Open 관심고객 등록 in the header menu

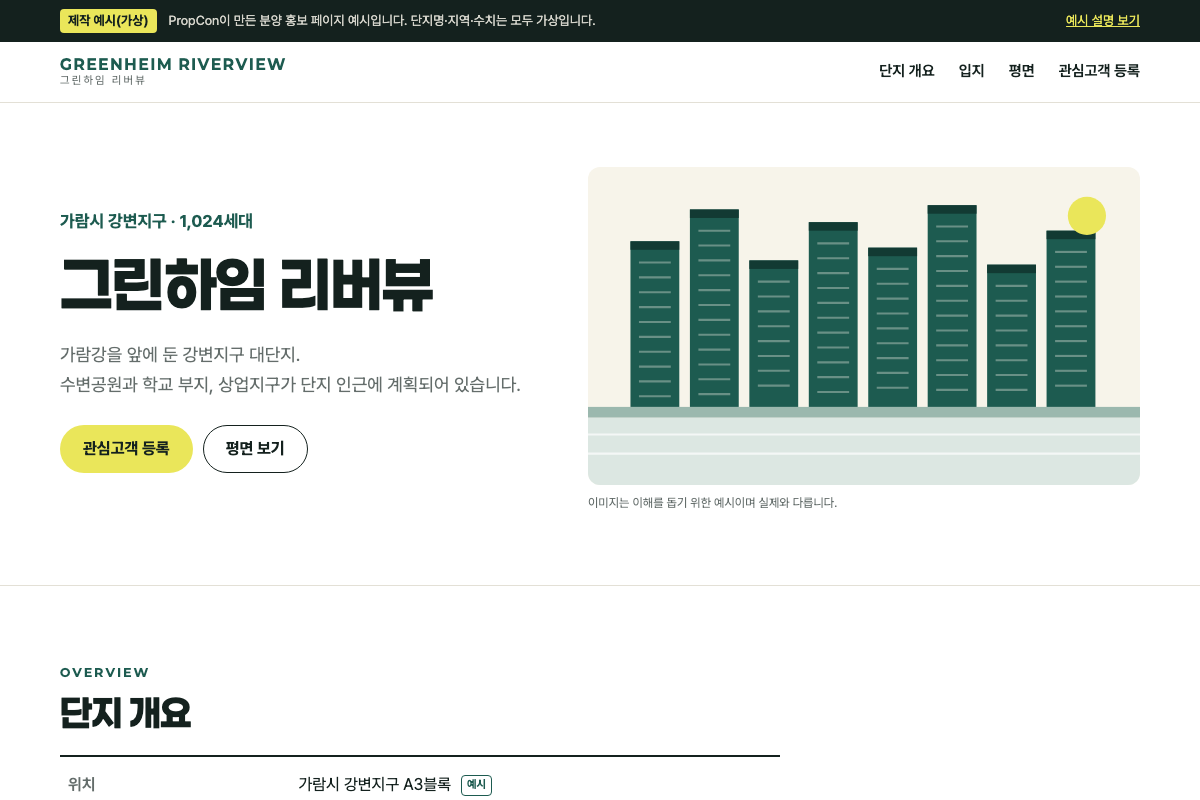coord(1099,70)
